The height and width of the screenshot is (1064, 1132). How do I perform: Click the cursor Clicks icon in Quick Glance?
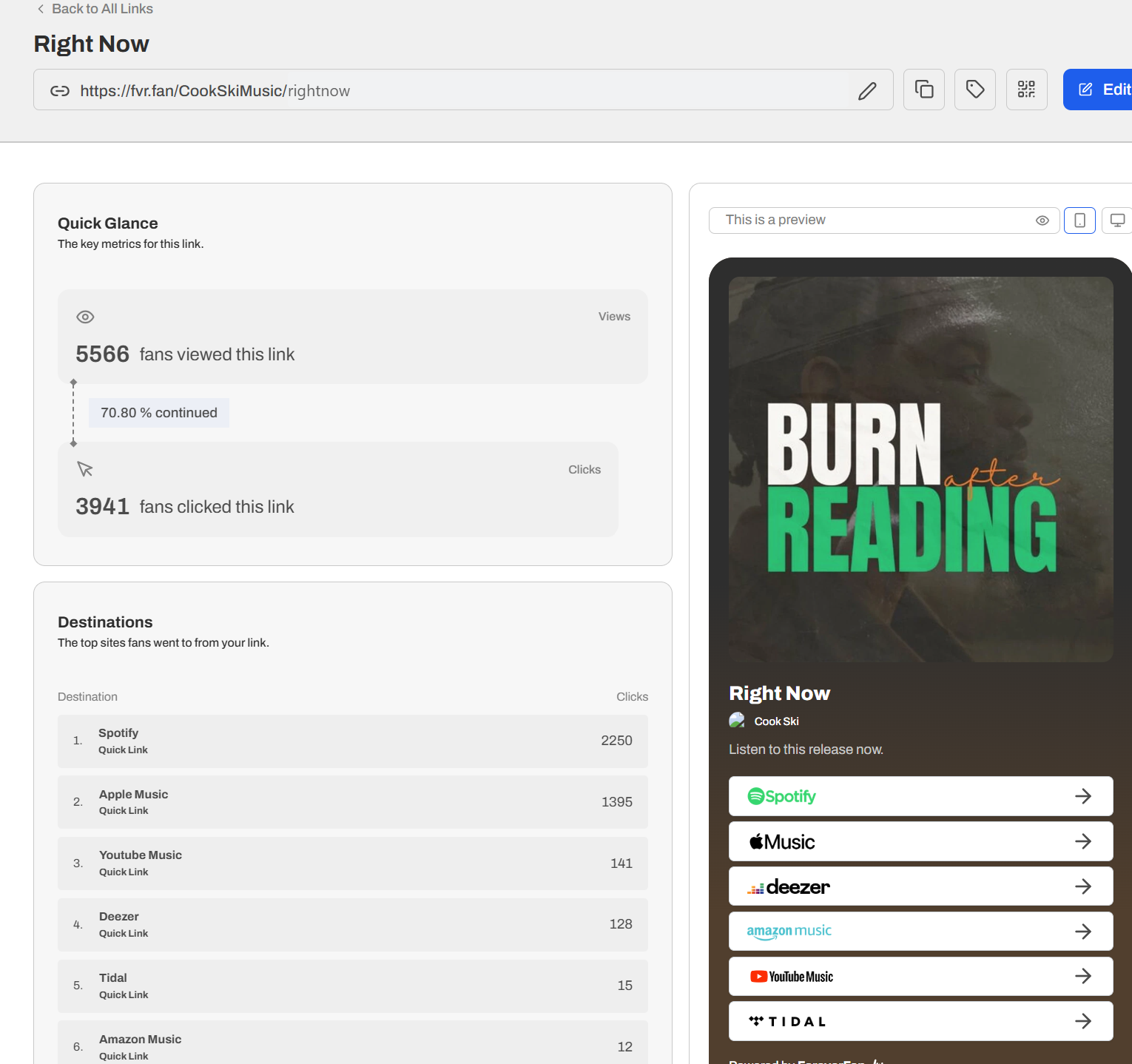[85, 469]
